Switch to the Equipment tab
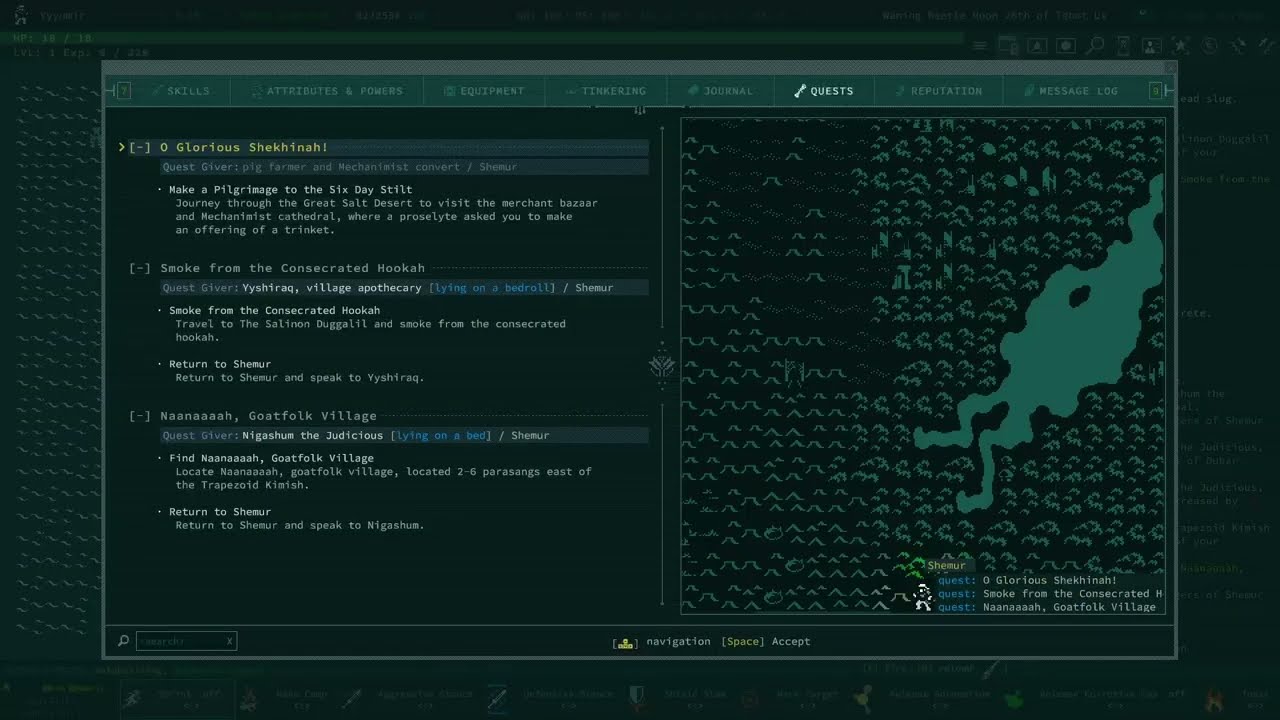This screenshot has width=1280, height=720. [484, 91]
